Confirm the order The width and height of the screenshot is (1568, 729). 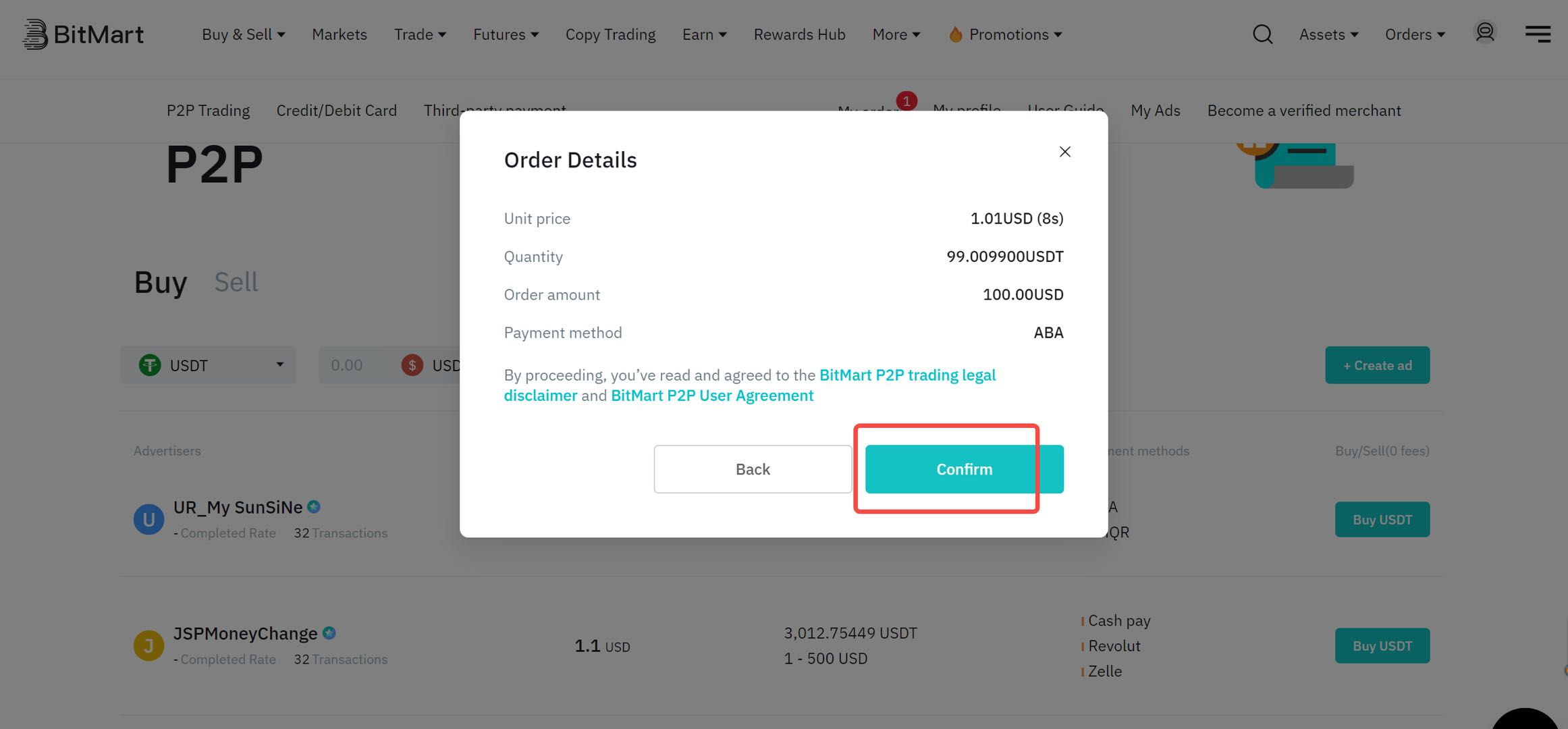(965, 469)
